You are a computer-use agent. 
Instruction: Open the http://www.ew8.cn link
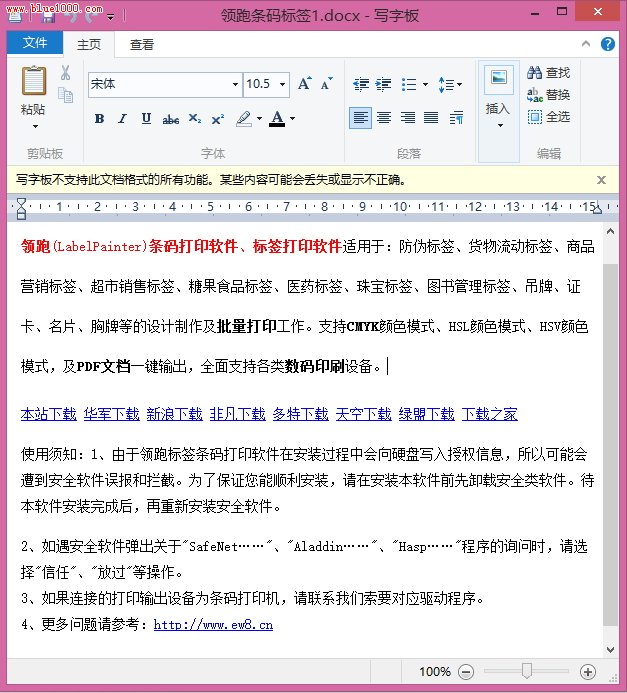[x=213, y=624]
